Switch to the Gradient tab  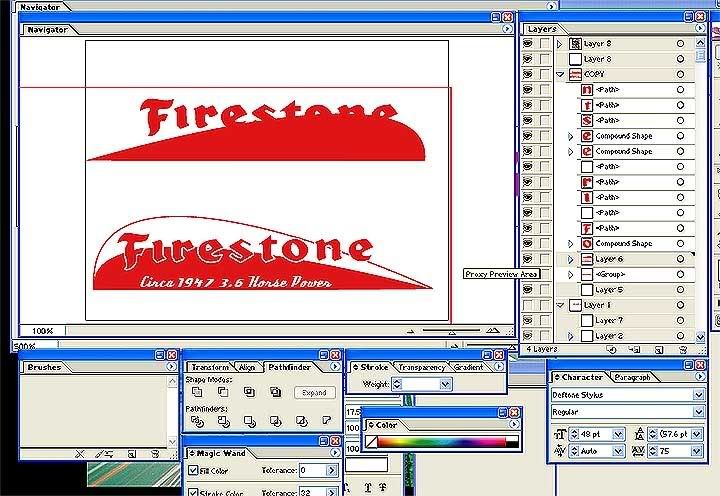tap(468, 367)
